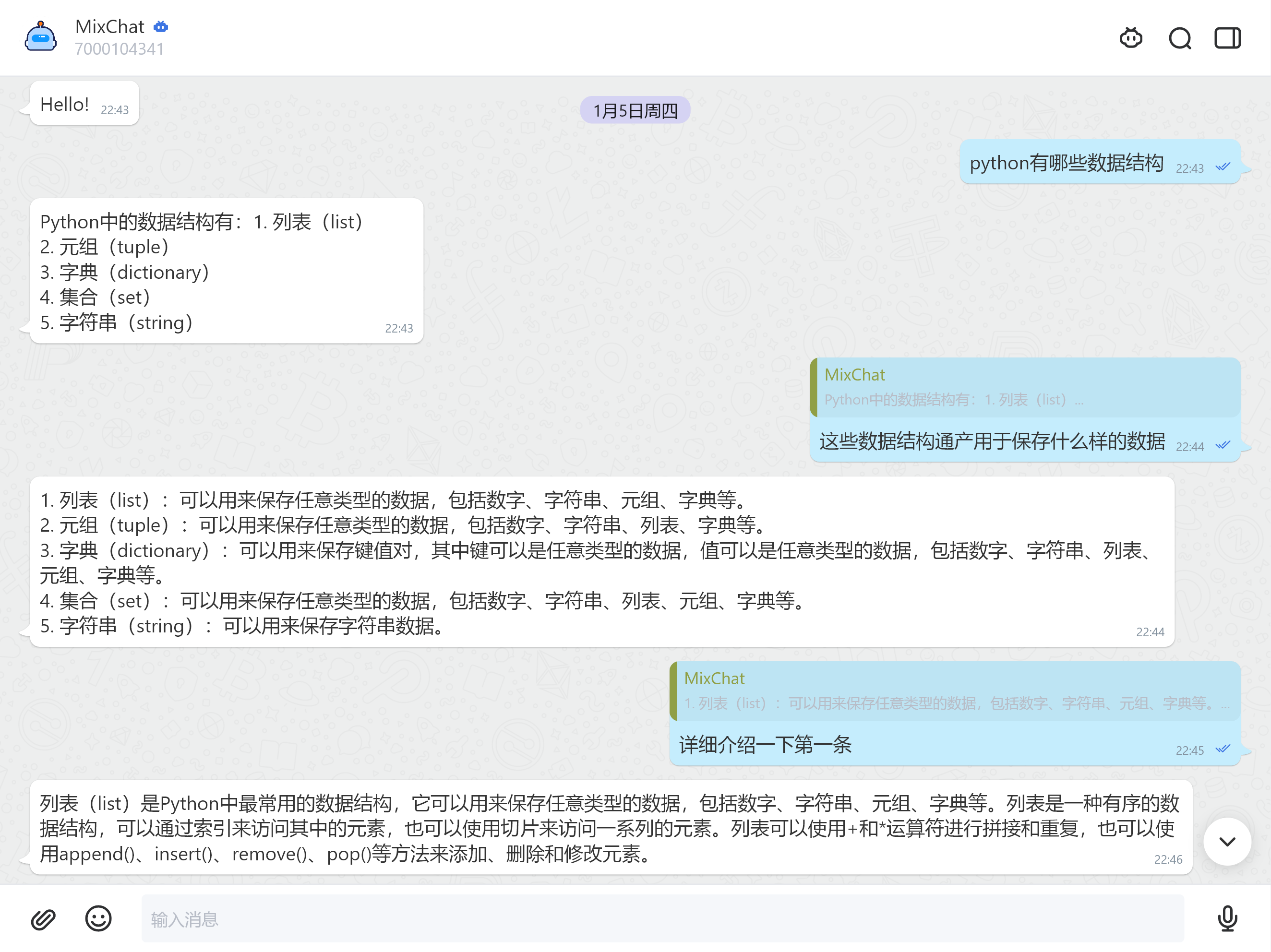Open the attachment paperclip icon

(x=43, y=919)
